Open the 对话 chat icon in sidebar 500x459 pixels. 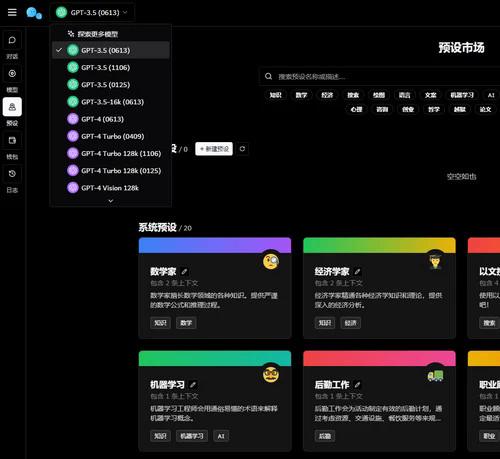click(x=12, y=40)
